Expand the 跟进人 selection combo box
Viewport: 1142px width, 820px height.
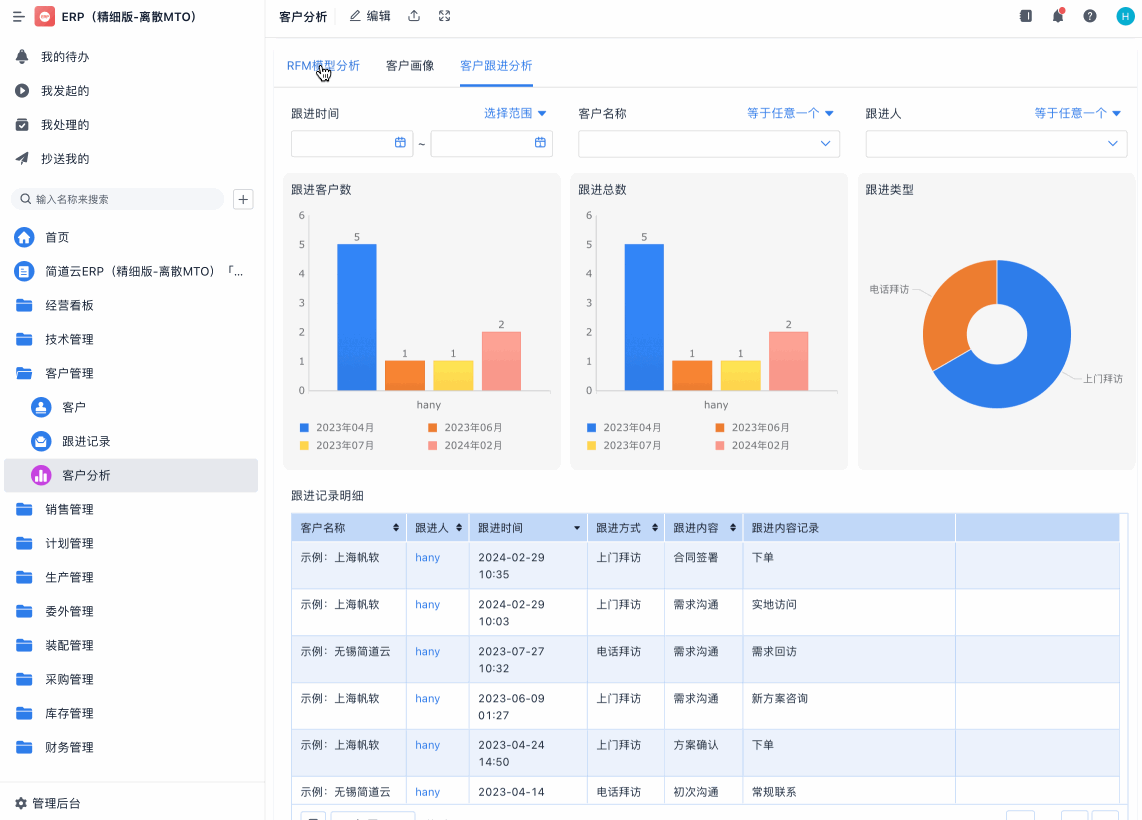995,144
